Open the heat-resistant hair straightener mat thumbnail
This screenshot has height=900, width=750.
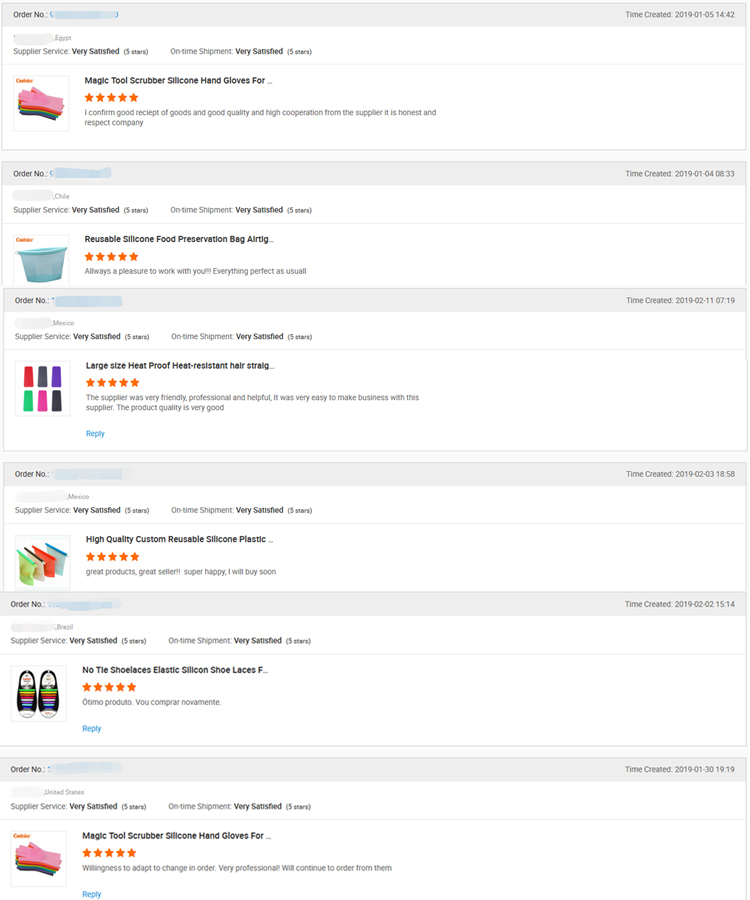tap(43, 388)
